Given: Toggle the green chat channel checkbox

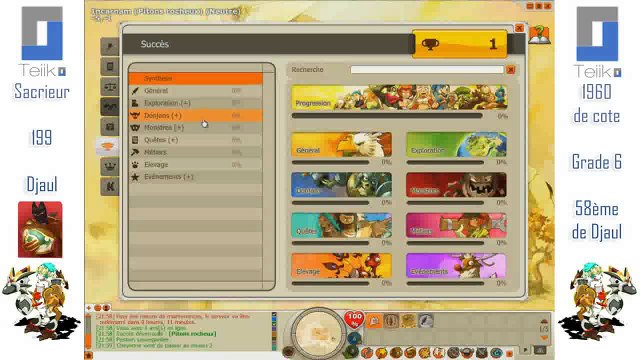Looking at the screenshot, I should click(x=274, y=324).
